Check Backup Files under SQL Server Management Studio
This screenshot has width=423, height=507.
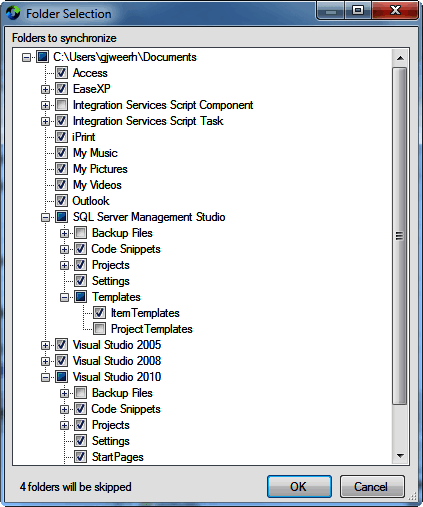pos(80,233)
